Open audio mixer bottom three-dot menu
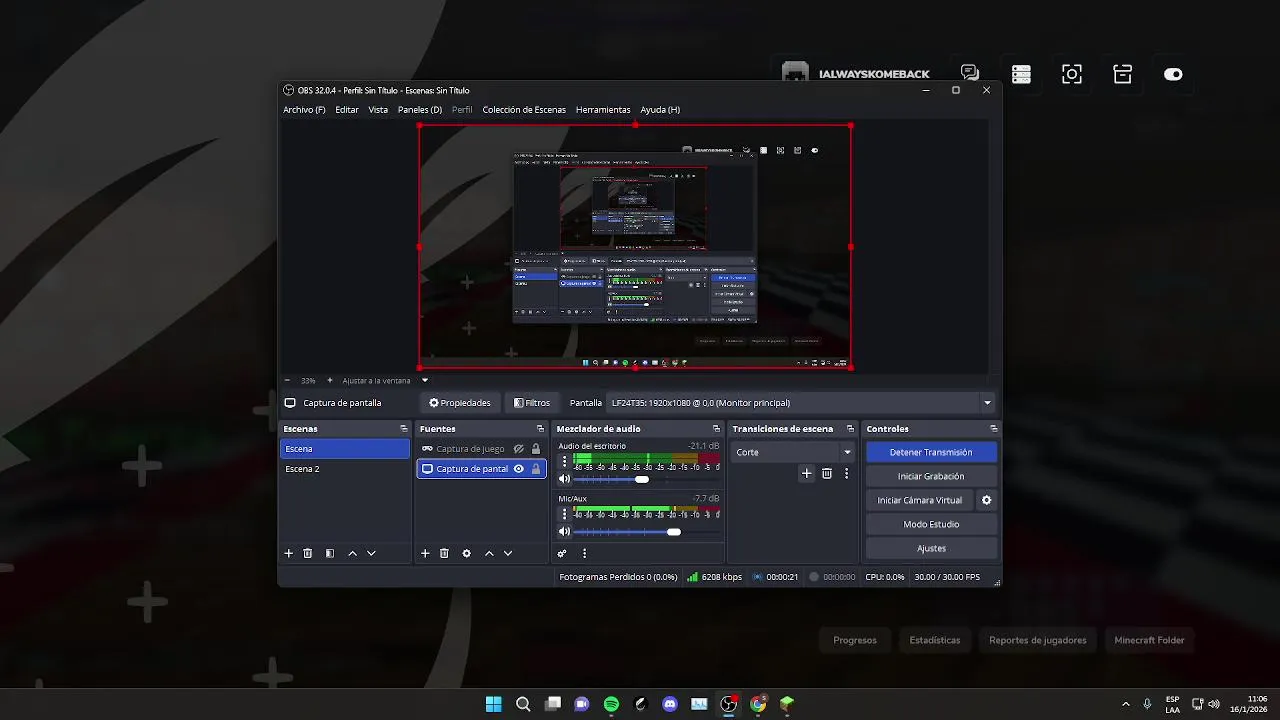This screenshot has height=720, width=1280. (x=584, y=553)
